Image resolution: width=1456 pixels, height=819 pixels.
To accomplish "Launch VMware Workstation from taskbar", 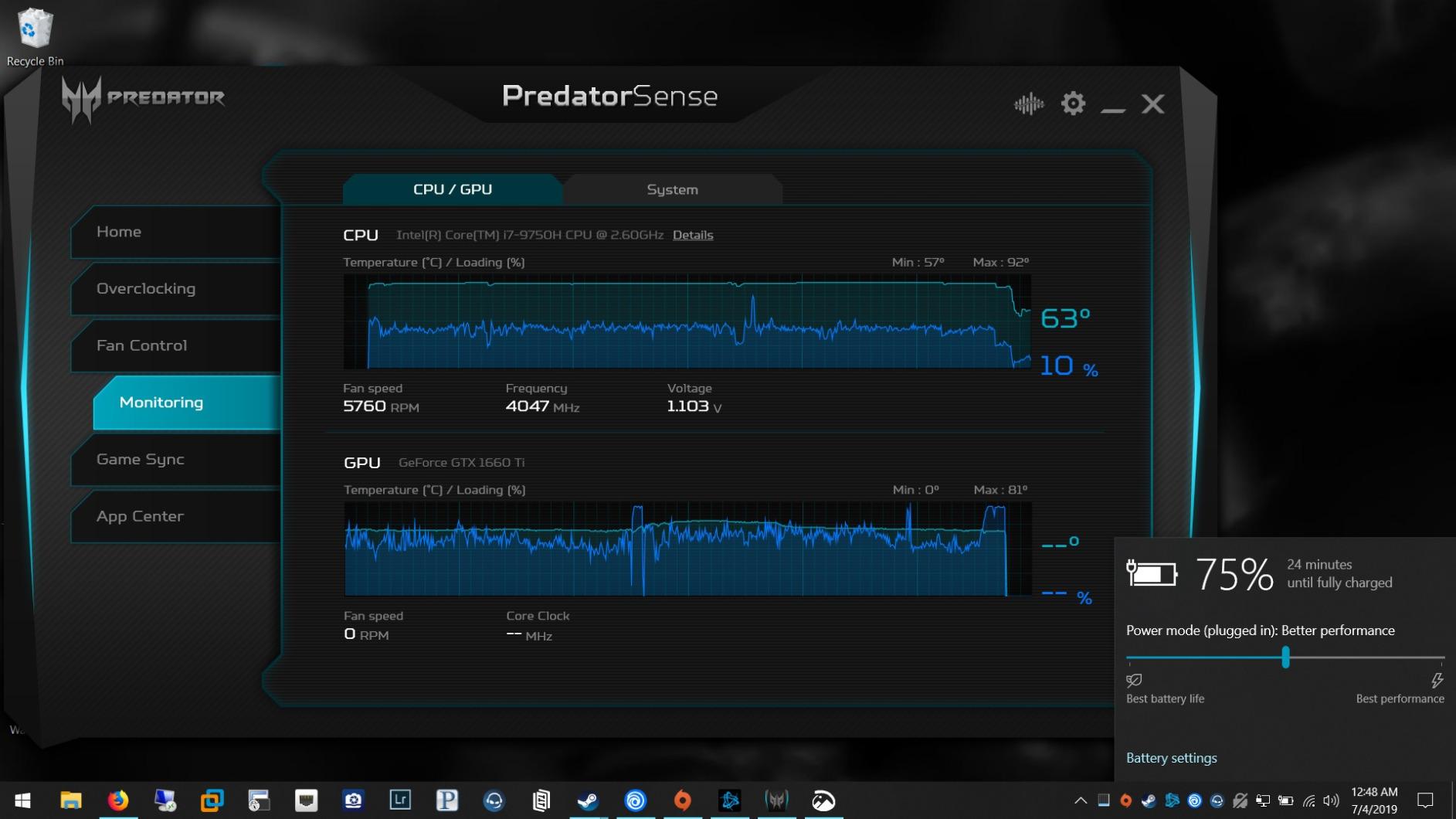I will pyautogui.click(x=212, y=800).
